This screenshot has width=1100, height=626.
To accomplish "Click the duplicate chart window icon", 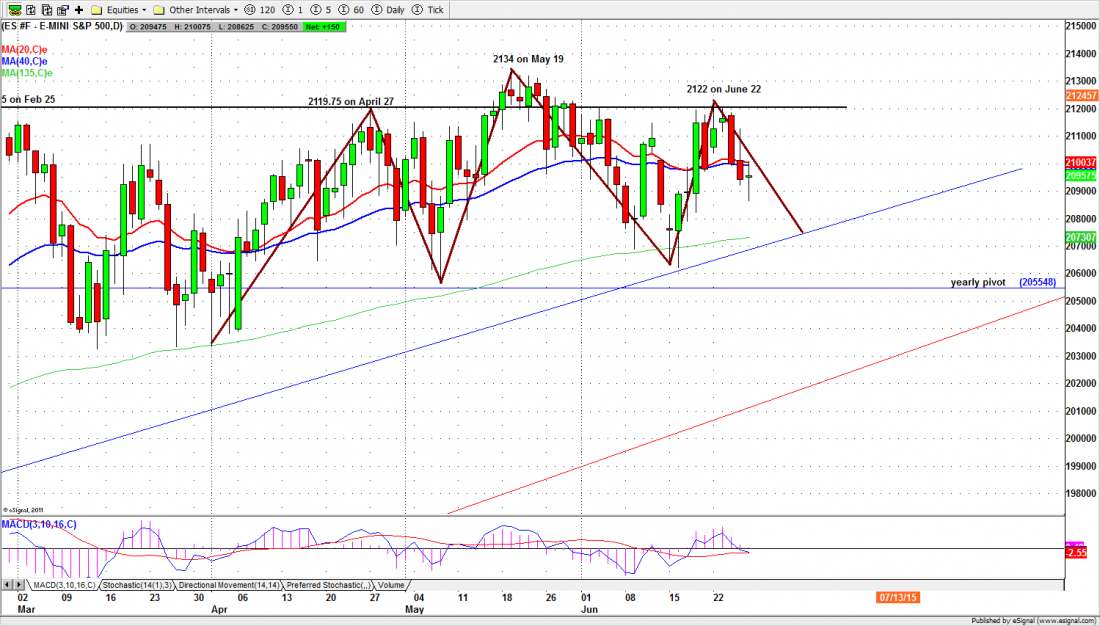I will point(48,8).
